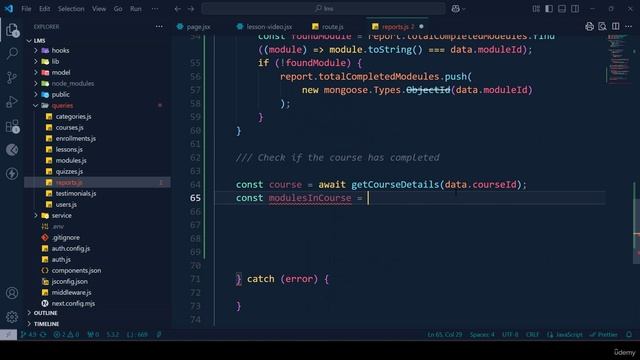Expand the hooks folder
This screenshot has height=360, width=640.
click(x=60, y=51)
